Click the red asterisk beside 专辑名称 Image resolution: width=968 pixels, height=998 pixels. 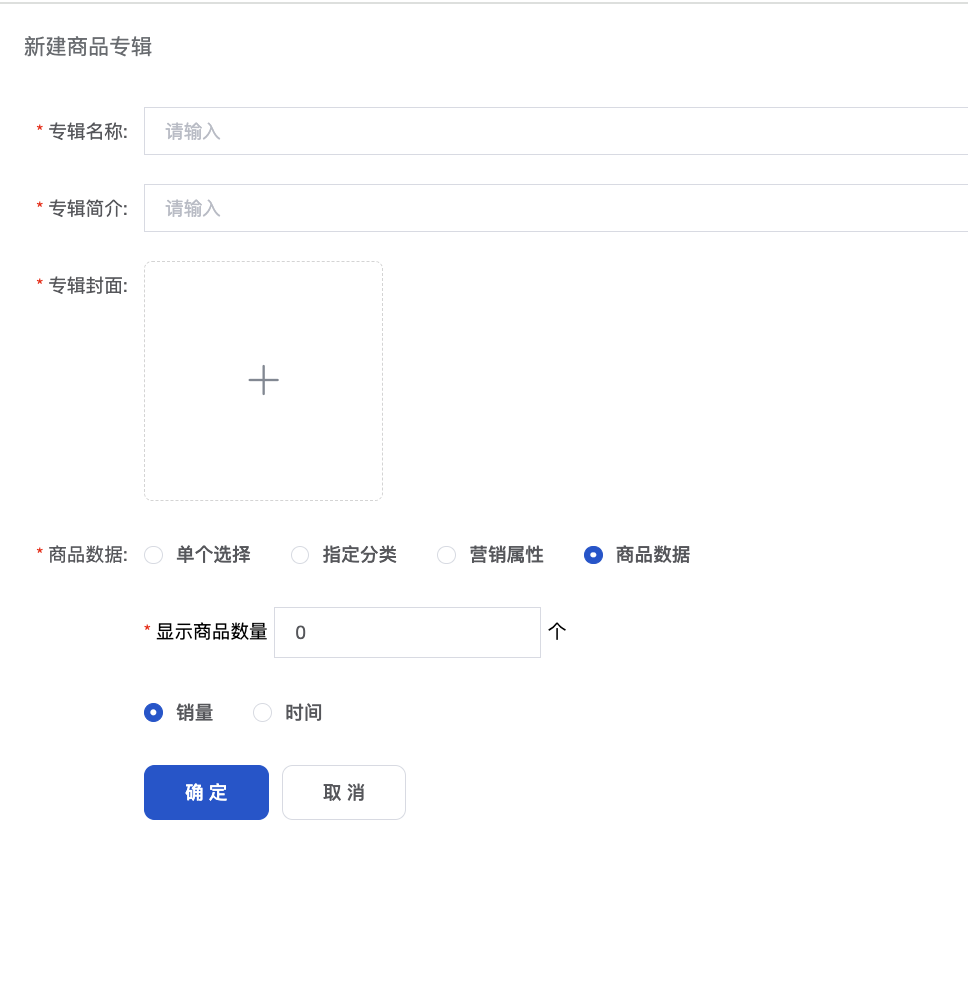(40, 131)
